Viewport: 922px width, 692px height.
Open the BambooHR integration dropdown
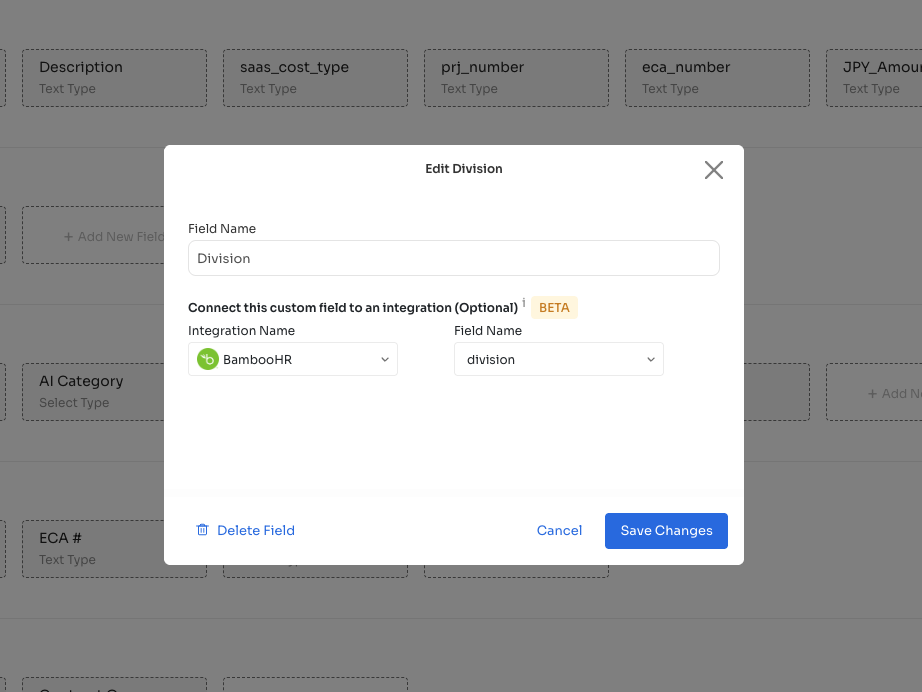293,359
